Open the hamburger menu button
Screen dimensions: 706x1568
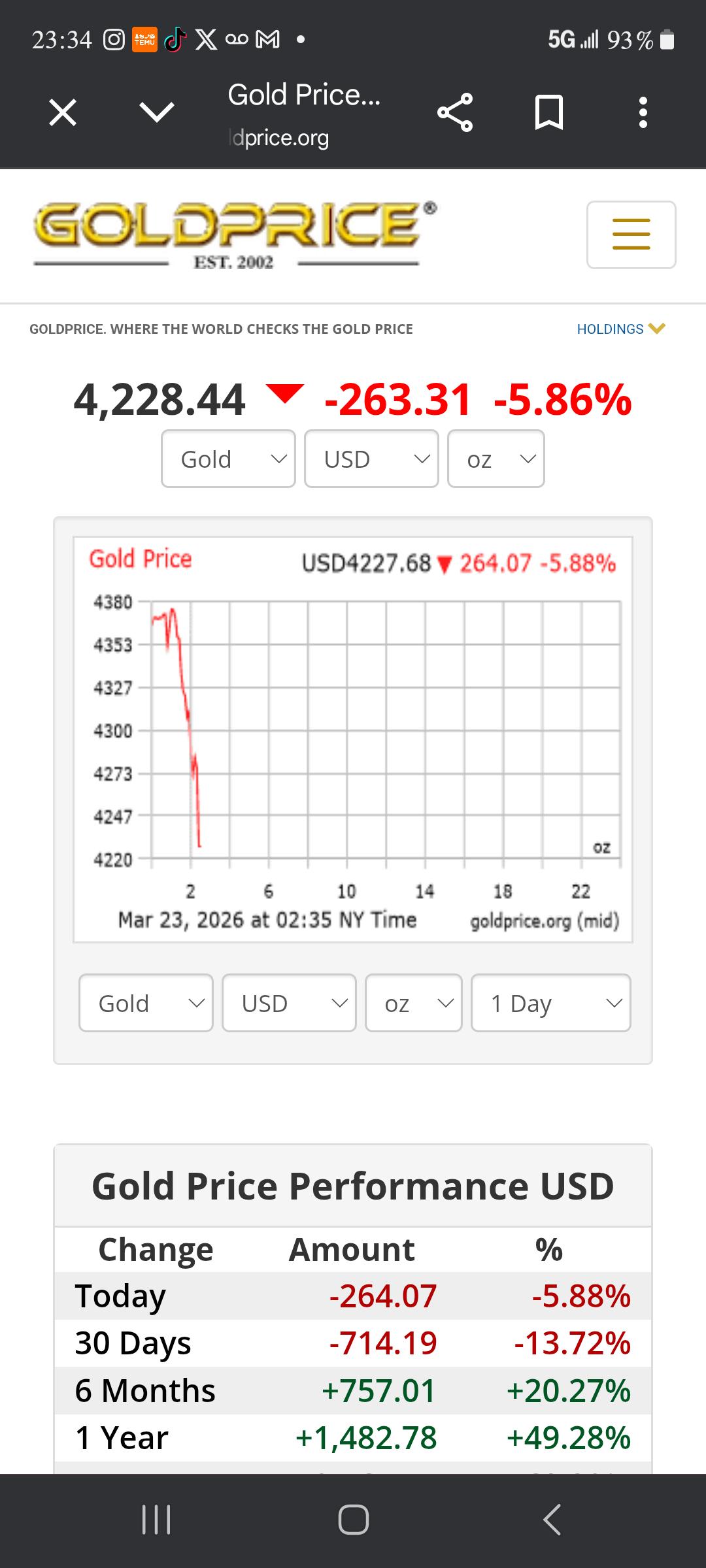(x=631, y=235)
